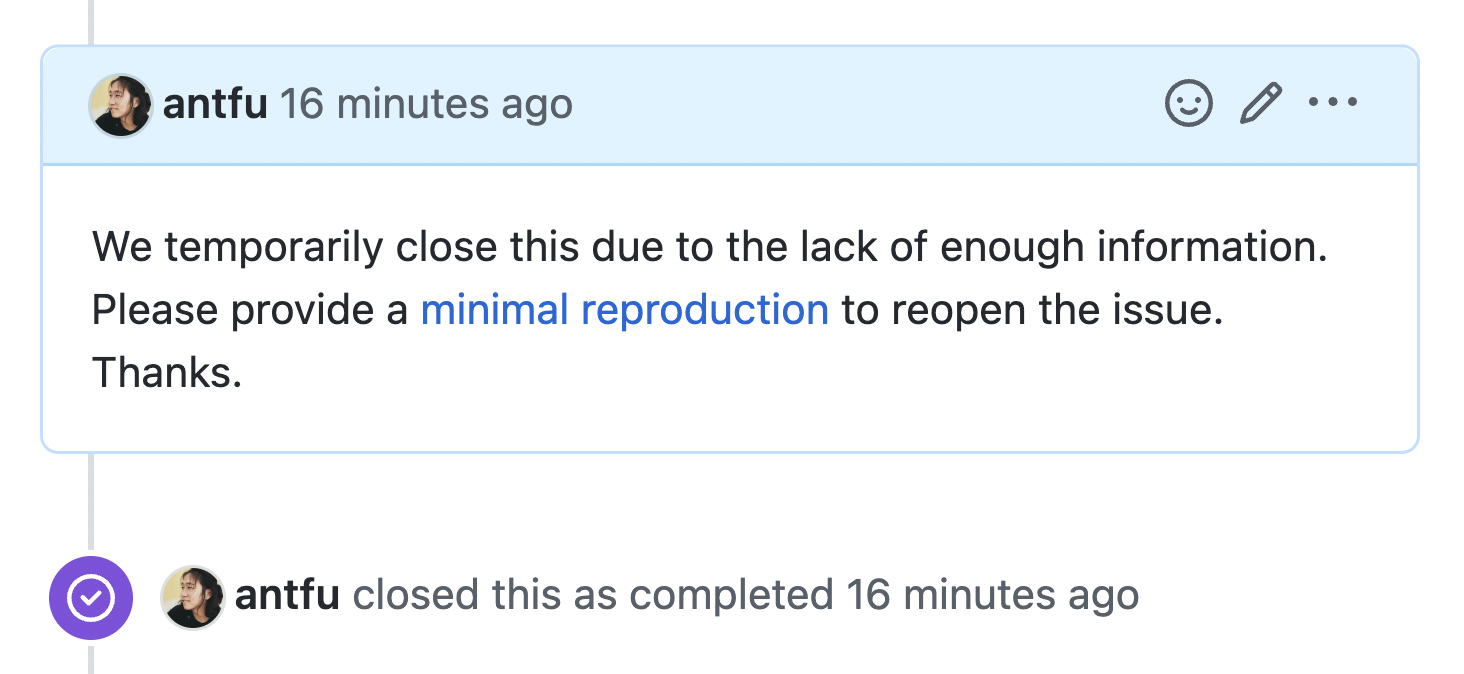Click the "to reopen the issue" text
Screen dimensions: 1464x674
pyautogui.click(x=1032, y=310)
